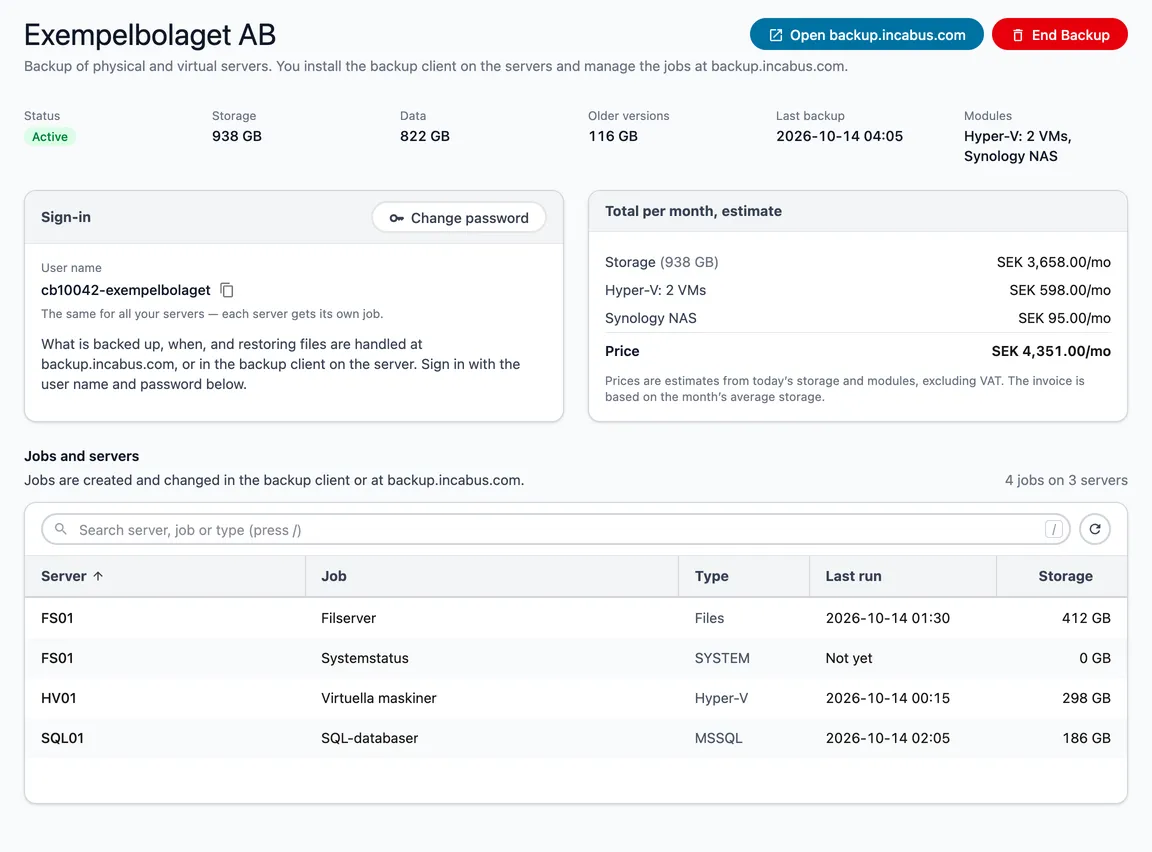Screen dimensions: 1152x852
Task: Click the last backup time 2026-10-14 04:05
Action: pyautogui.click(x=839, y=136)
